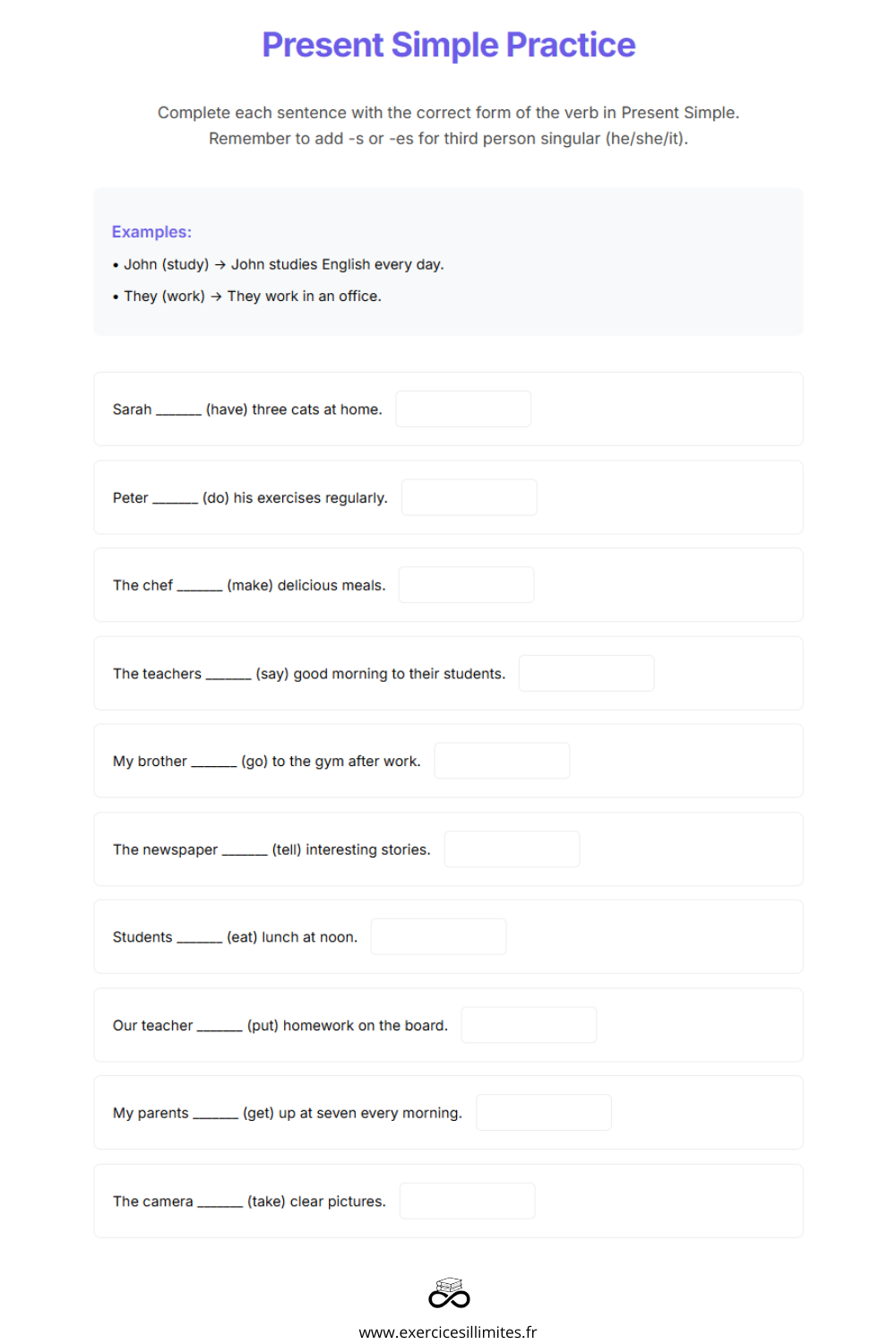
Task: Focus answer box for teachers say sentence
Action: point(587,673)
